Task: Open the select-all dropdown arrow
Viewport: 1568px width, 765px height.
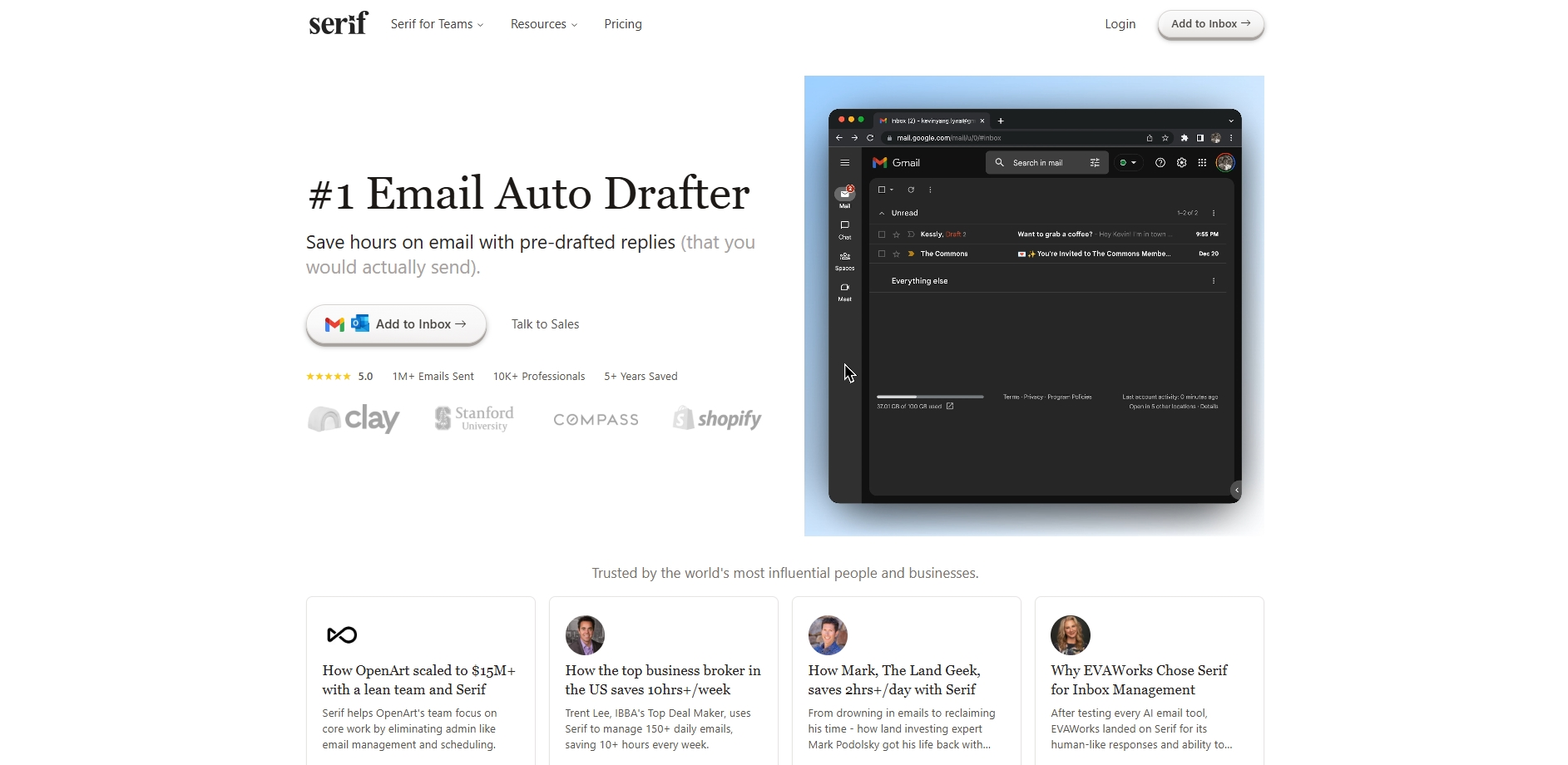Action: [892, 190]
